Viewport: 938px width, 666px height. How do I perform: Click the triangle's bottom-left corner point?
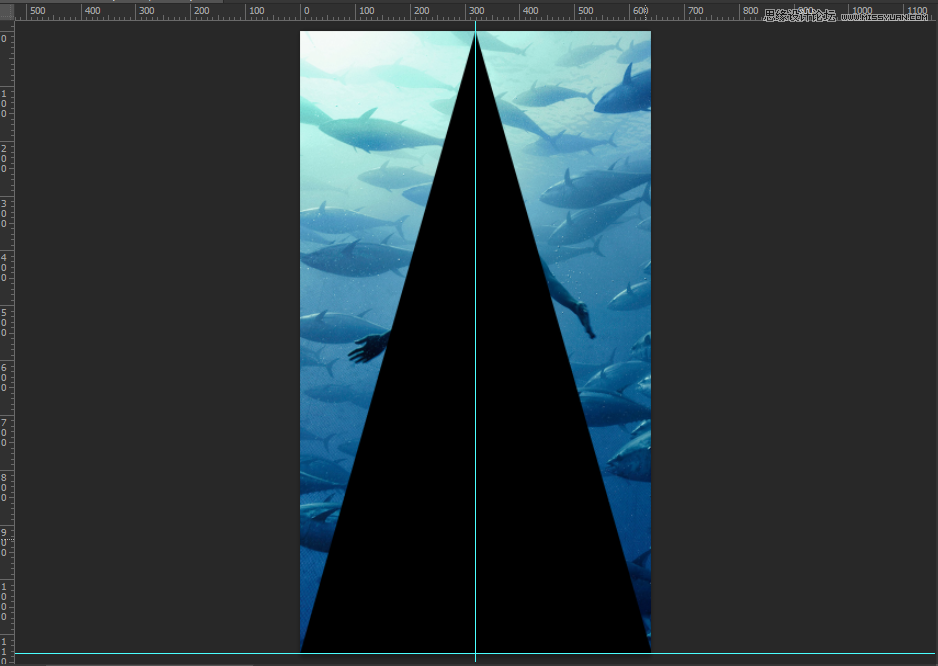tap(301, 652)
